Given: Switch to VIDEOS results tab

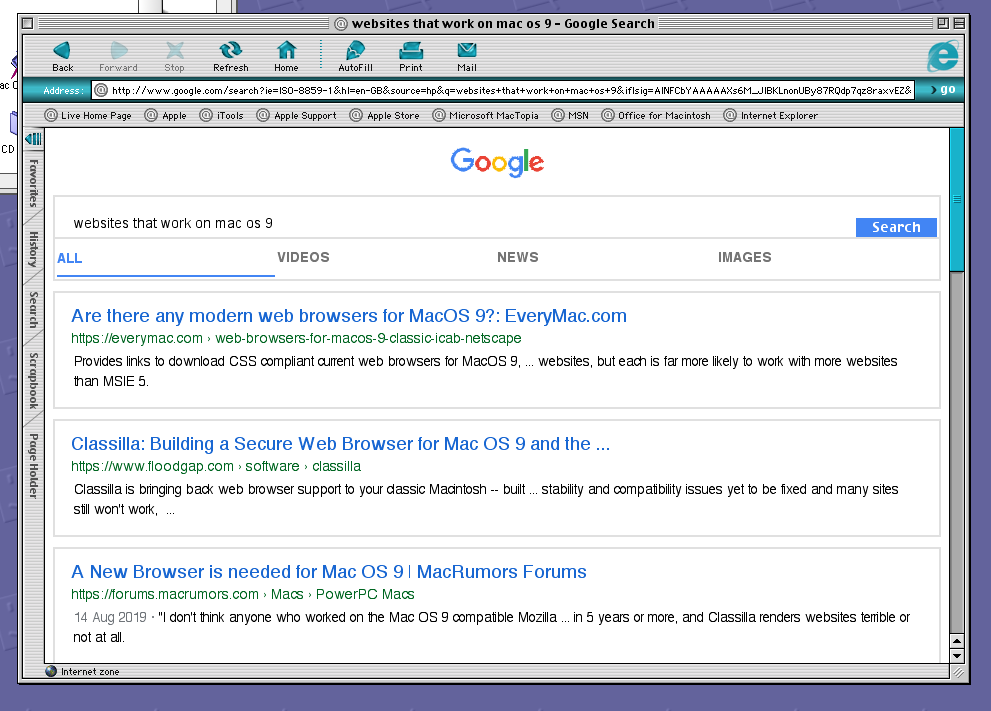Looking at the screenshot, I should click(x=303, y=257).
